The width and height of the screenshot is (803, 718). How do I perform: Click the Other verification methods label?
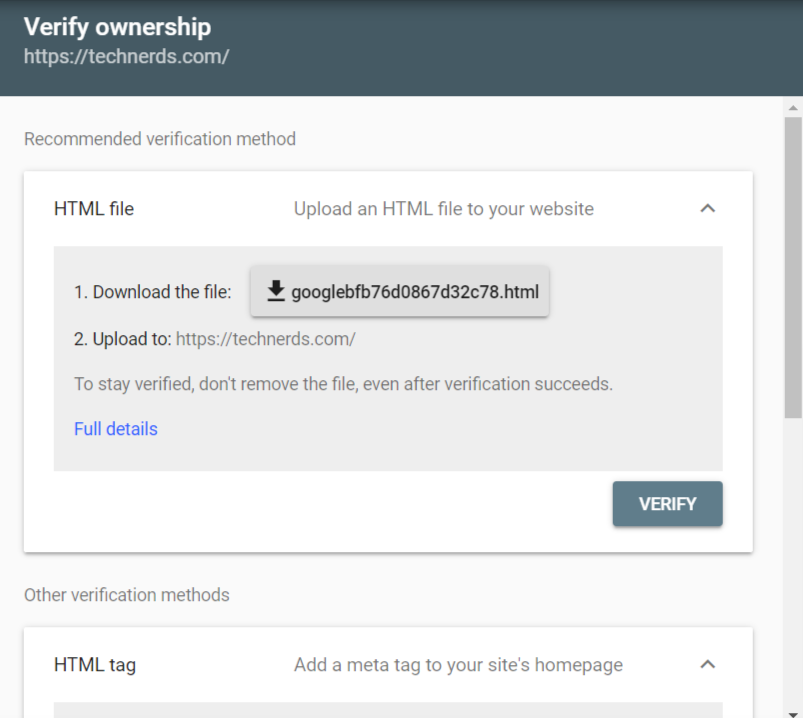click(x=126, y=595)
